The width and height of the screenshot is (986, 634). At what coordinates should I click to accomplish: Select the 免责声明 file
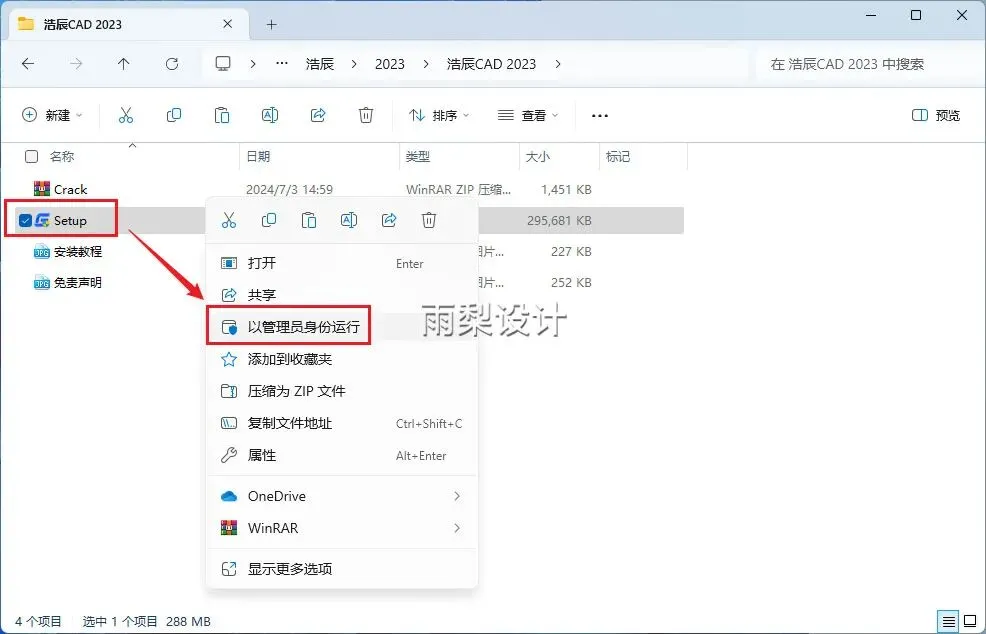click(x=77, y=282)
